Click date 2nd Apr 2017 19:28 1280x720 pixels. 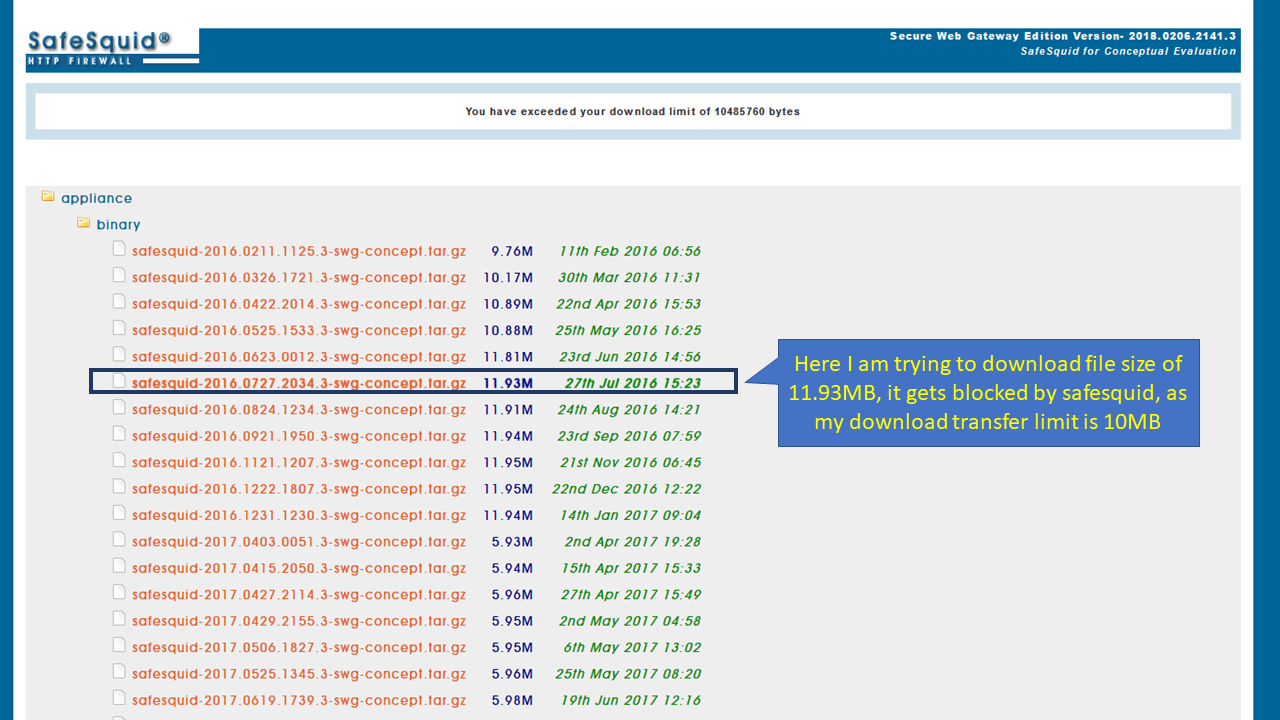point(633,542)
